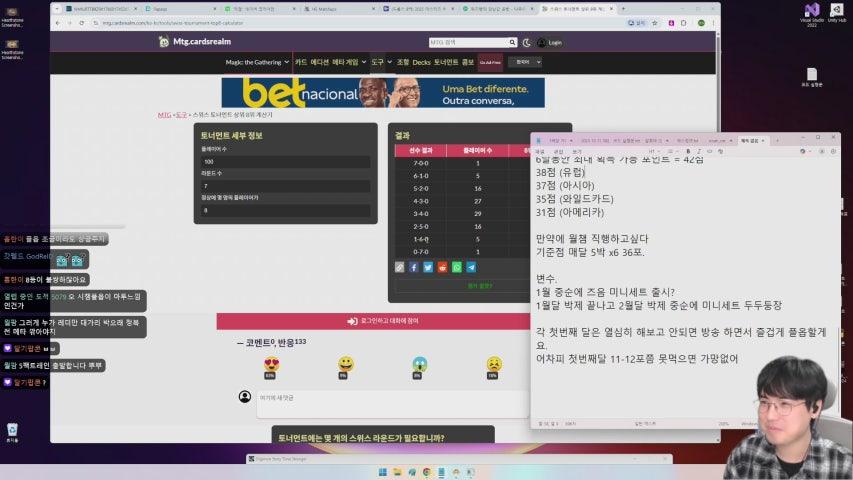The width and height of the screenshot is (853, 480).
Task: Open the Decks menu item
Action: point(421,62)
